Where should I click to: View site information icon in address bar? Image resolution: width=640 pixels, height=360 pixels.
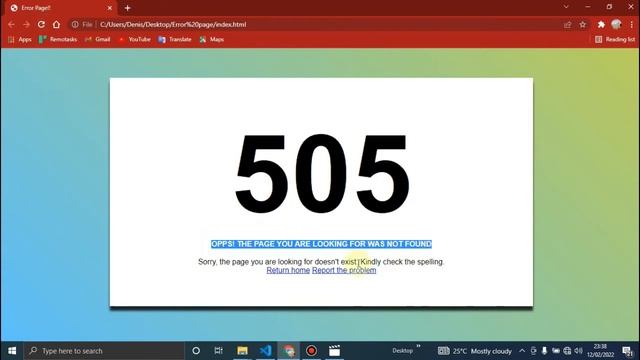[x=75, y=24]
